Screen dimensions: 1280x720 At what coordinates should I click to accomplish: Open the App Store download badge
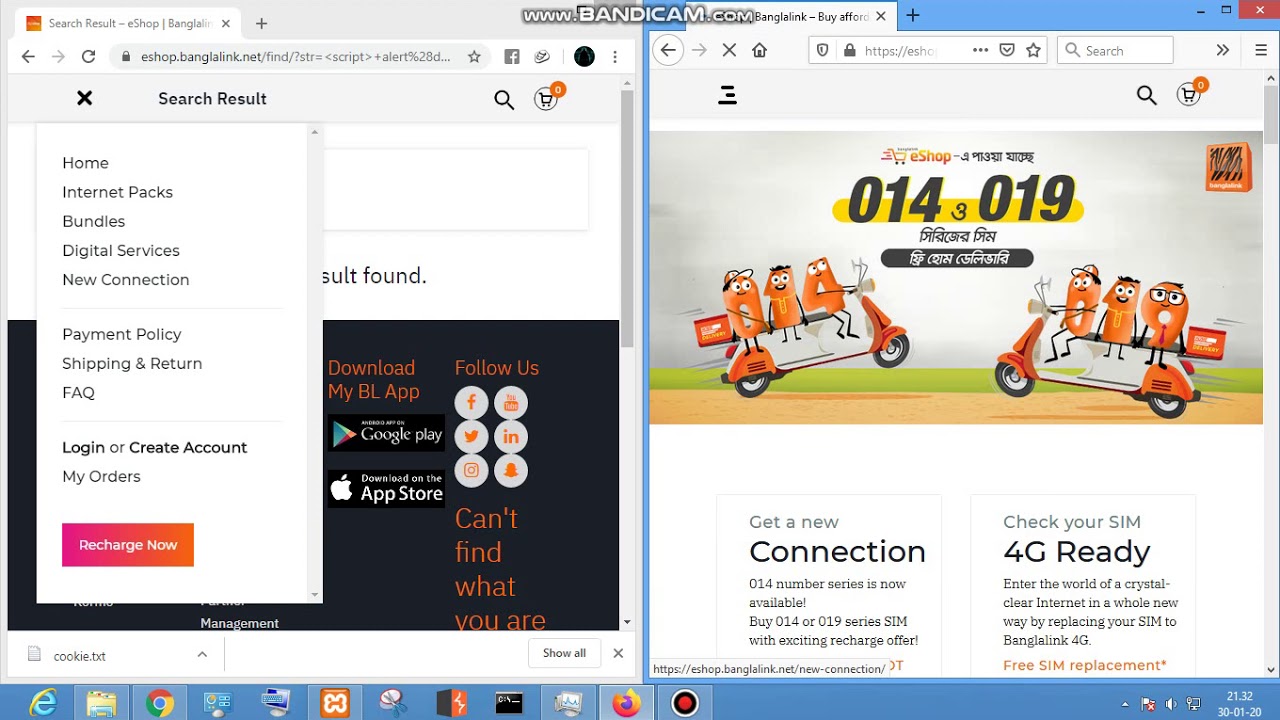click(x=386, y=488)
